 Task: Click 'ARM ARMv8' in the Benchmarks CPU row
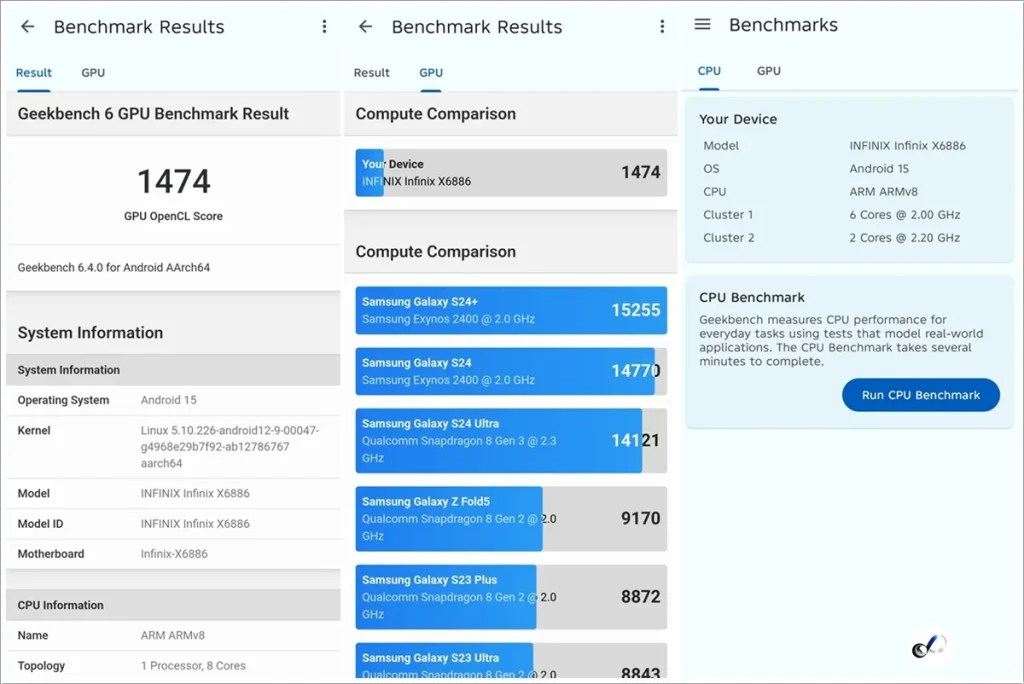tap(884, 191)
